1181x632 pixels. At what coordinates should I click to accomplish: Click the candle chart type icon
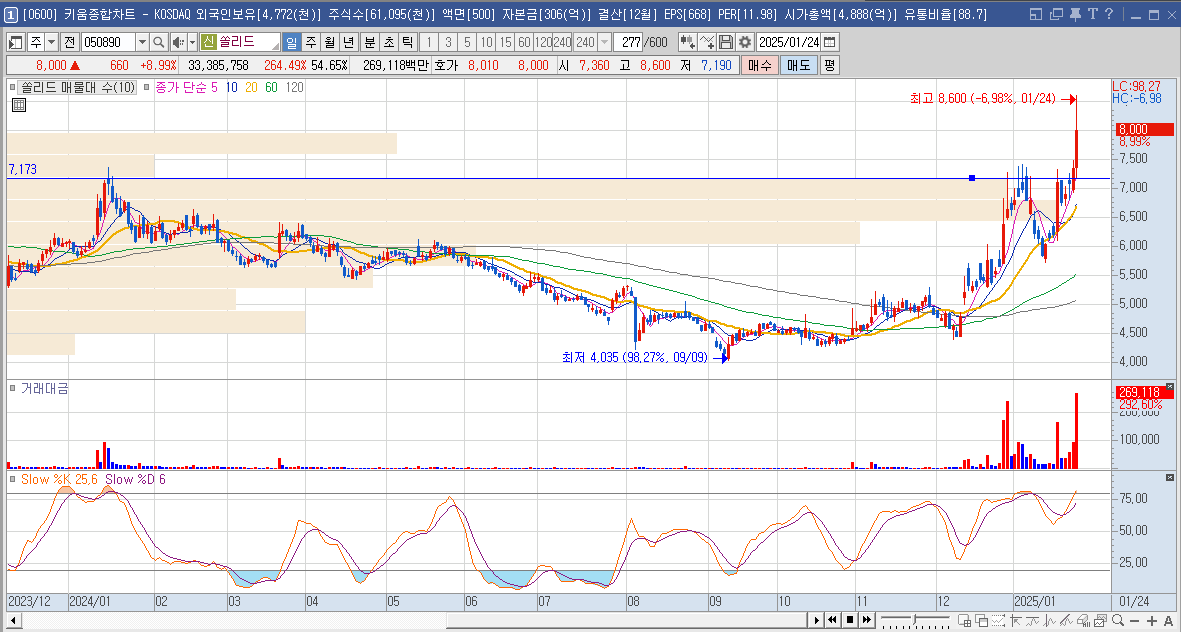(687, 42)
